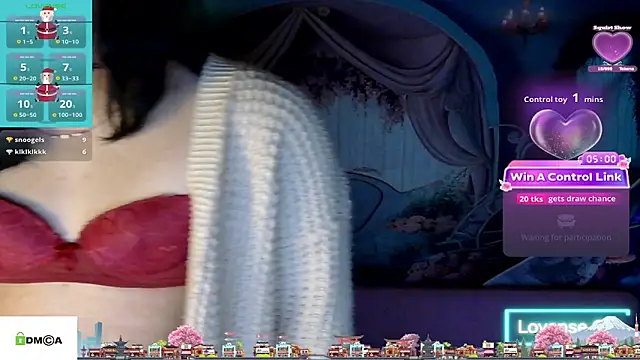
Task: Click the top Santa Claus icon
Action: tap(47, 23)
